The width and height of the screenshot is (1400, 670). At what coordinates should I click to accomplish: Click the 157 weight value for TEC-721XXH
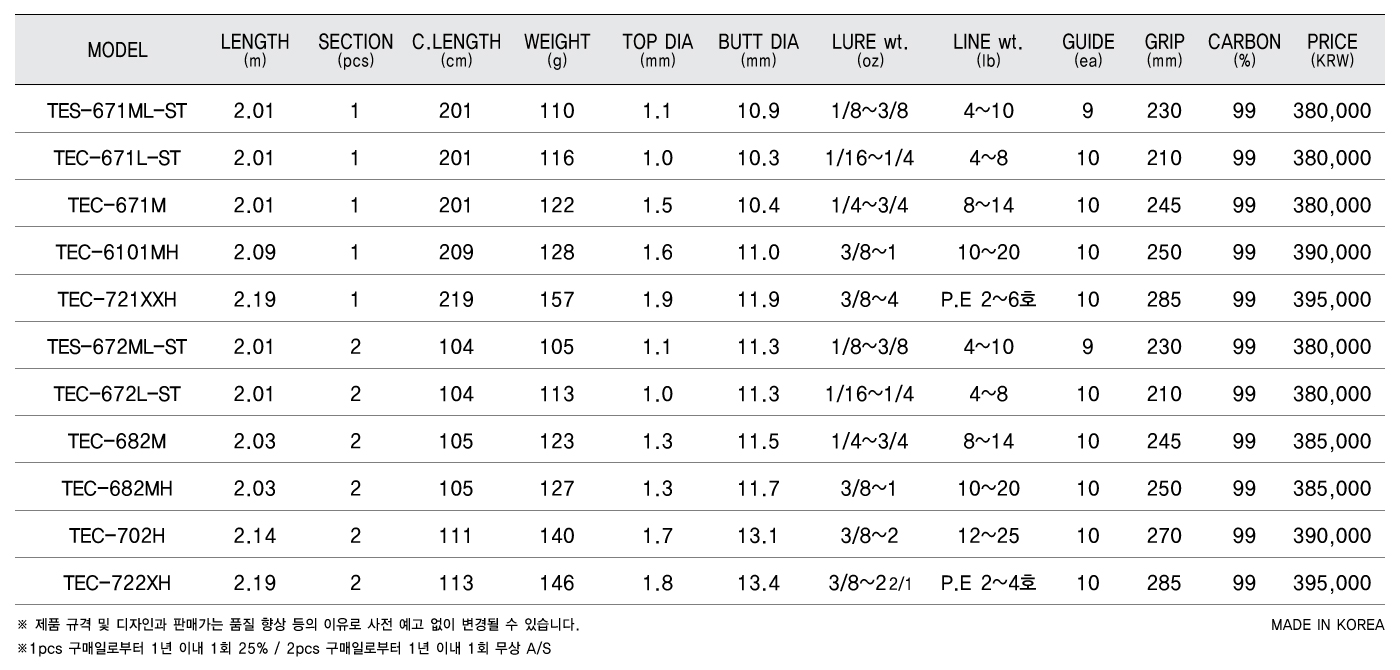[x=557, y=299]
